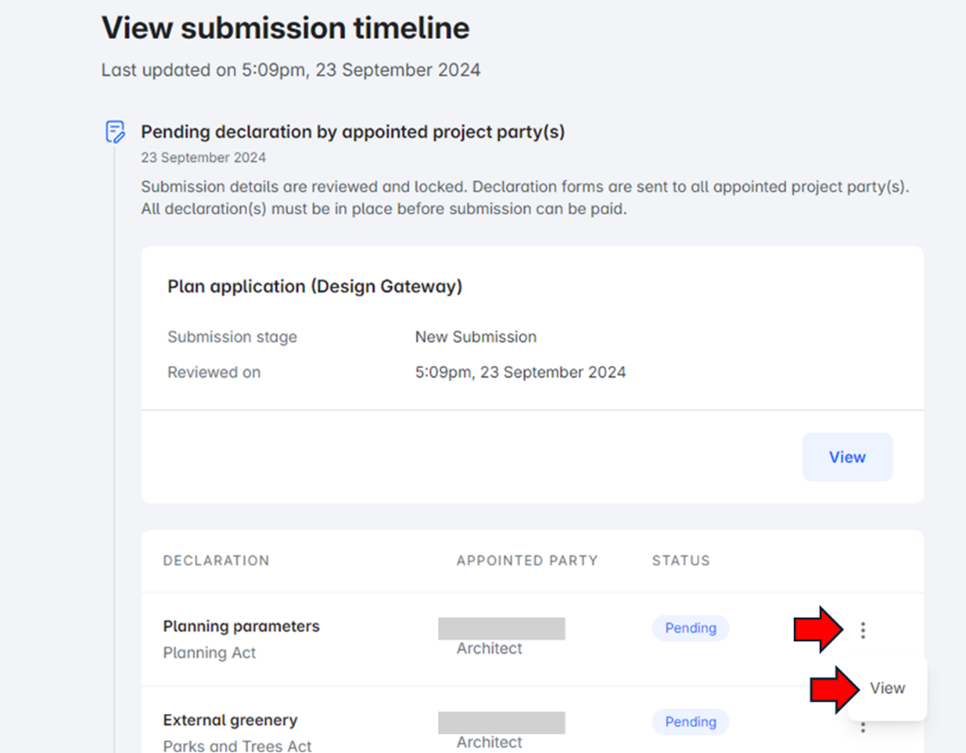Click the View submission timeline page heading
Image resolution: width=966 pixels, height=753 pixels.
coord(285,28)
